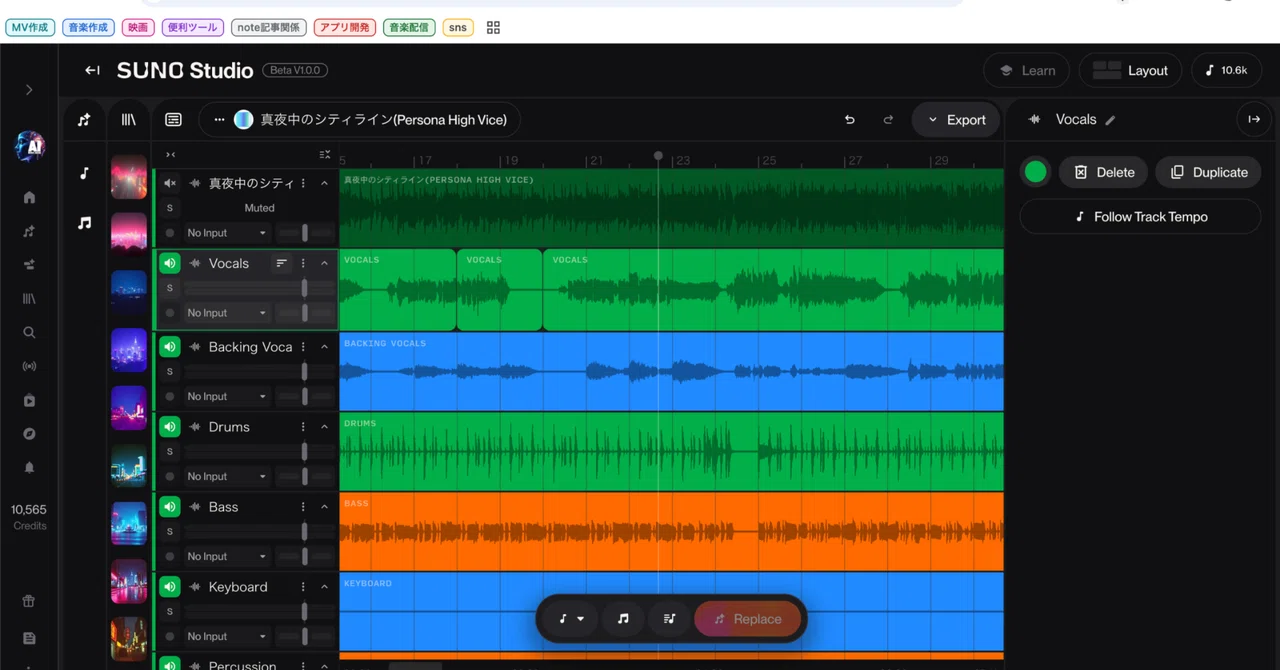
Task: Click the collapse panel arrow beside Vocals header
Action: pos(1254,119)
